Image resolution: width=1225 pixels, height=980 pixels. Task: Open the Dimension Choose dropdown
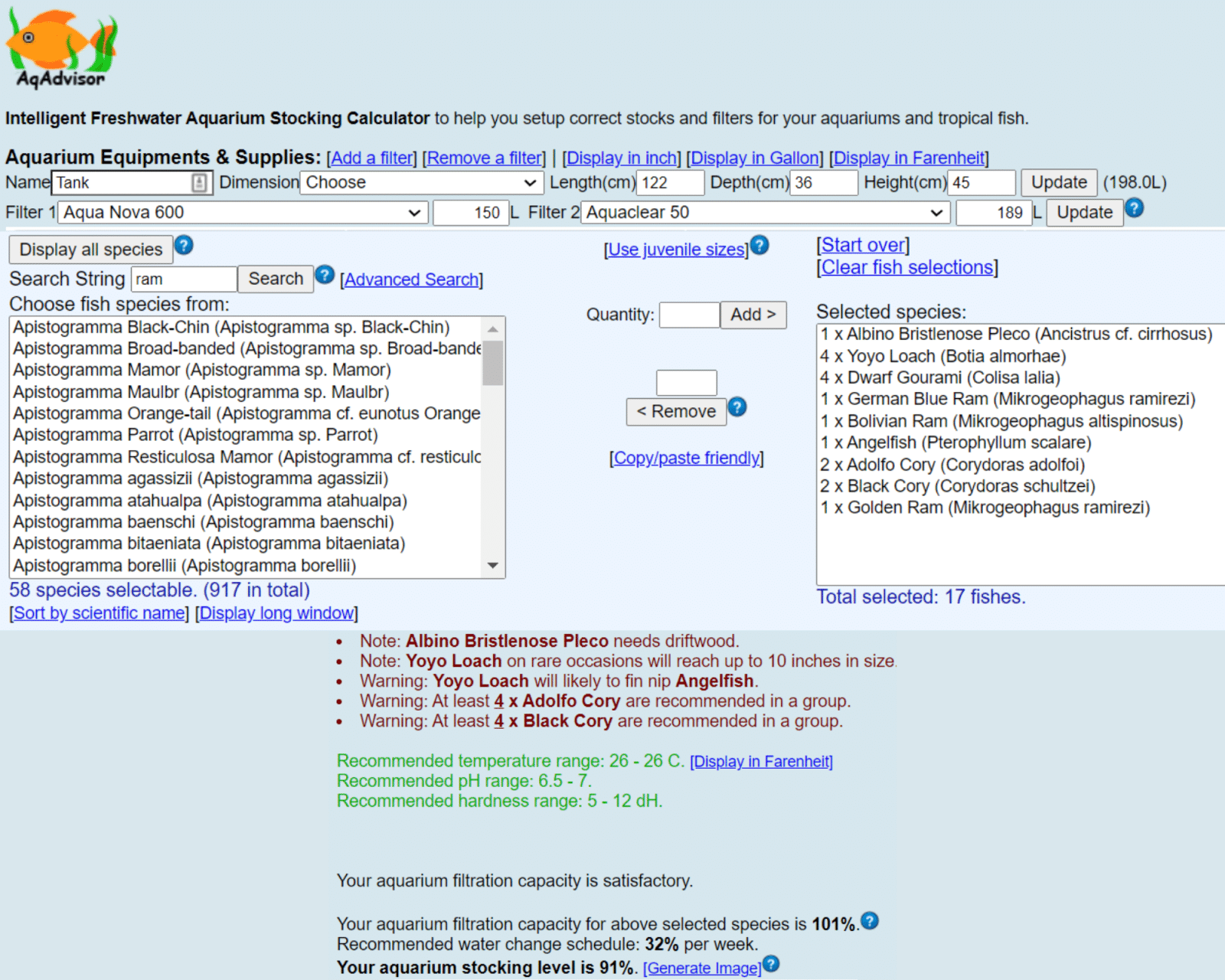pos(422,182)
